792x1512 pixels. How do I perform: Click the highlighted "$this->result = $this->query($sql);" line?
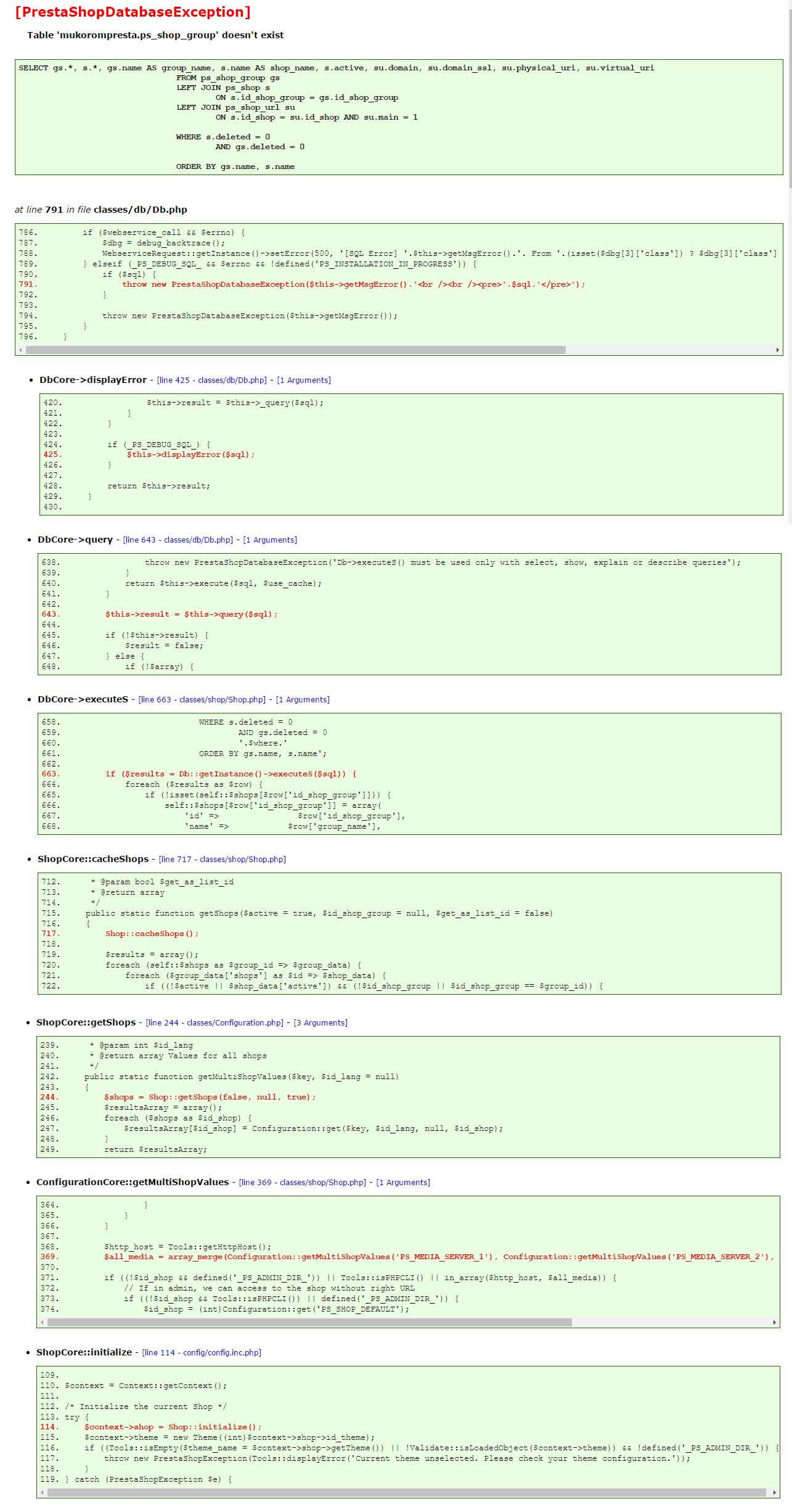(x=192, y=614)
